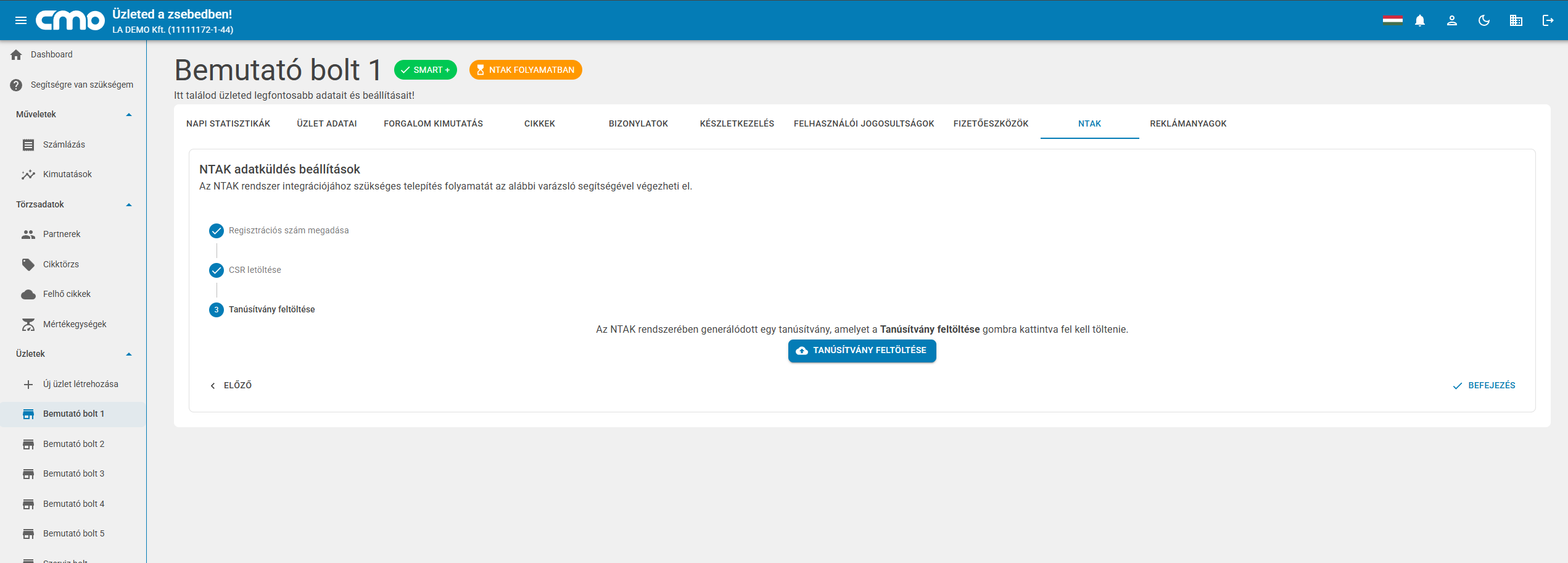
Task: Switch to the Fizetőeszközök tab
Action: tap(991, 124)
